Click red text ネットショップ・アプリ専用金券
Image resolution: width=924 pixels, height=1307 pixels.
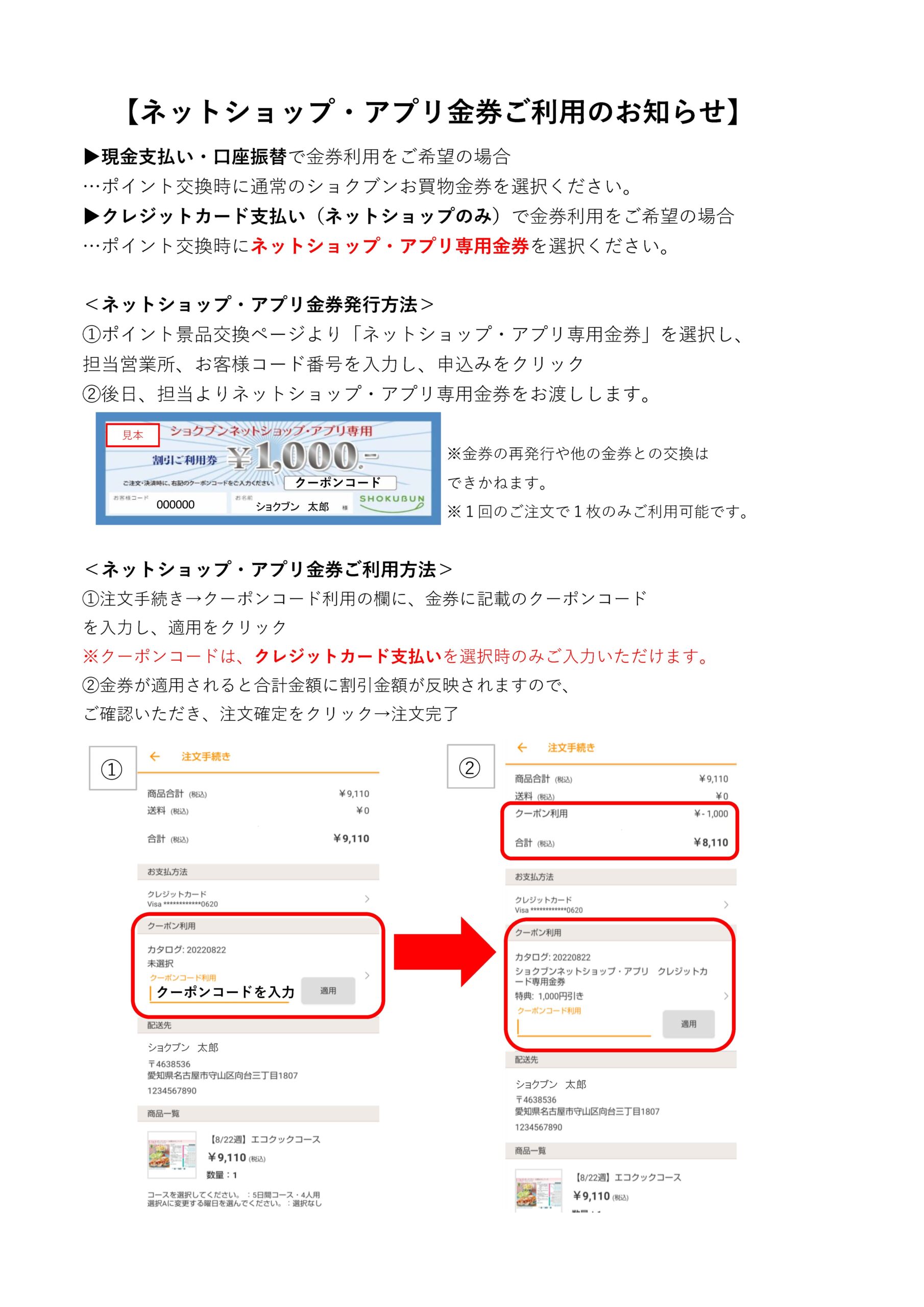point(390,246)
